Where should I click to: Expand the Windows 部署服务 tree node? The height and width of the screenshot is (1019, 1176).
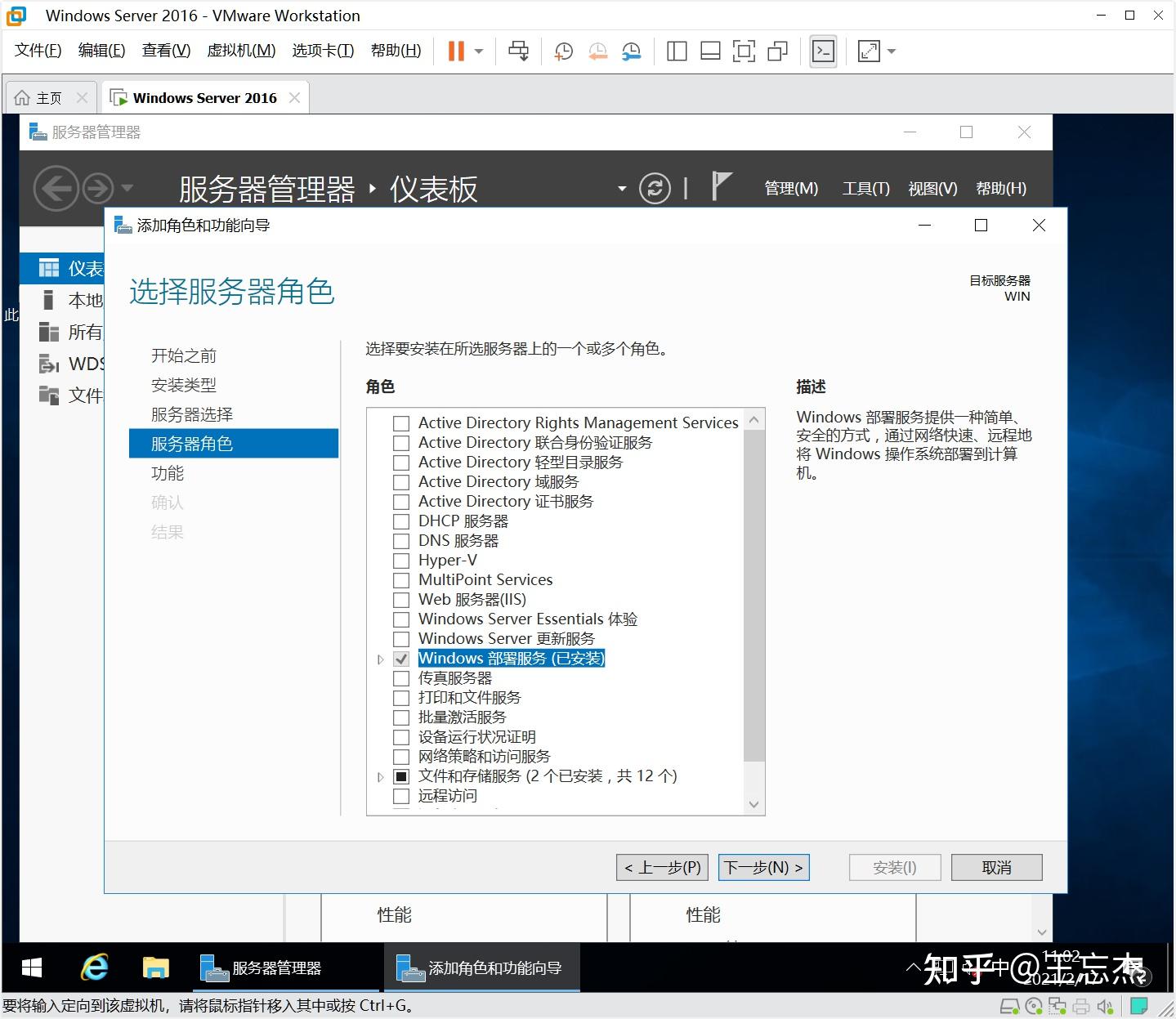click(x=379, y=659)
